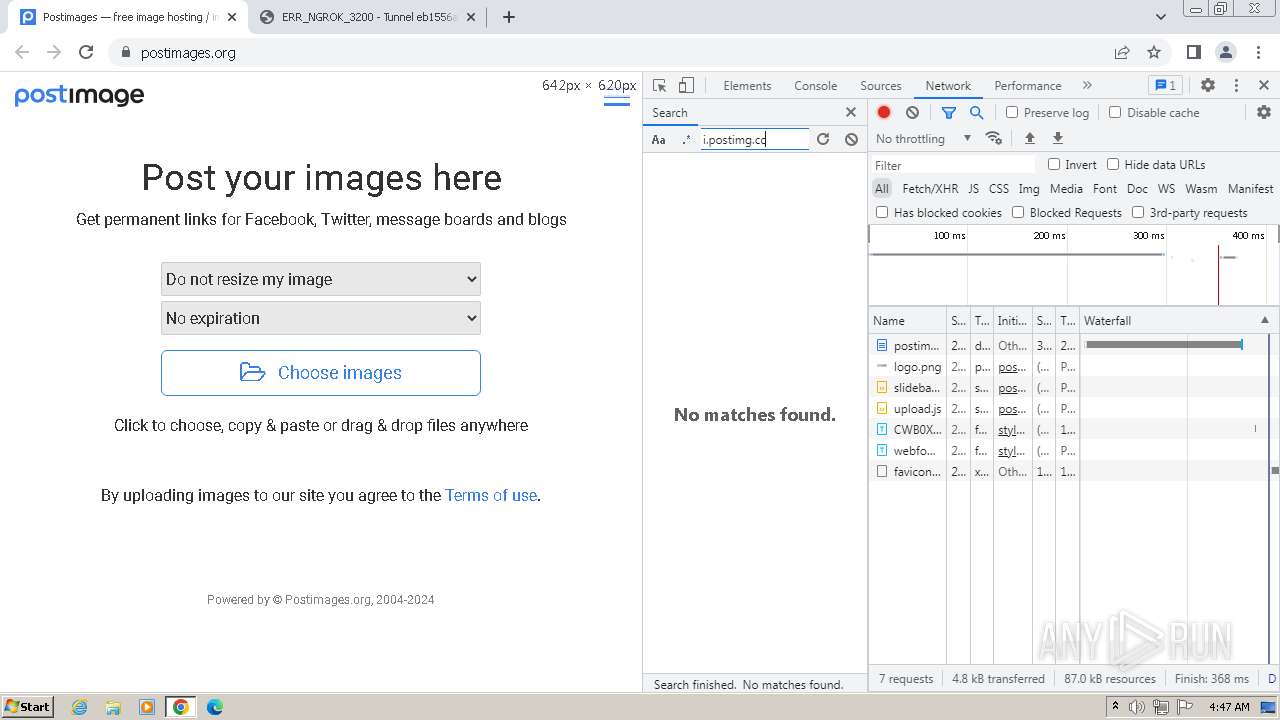Open the No expiration dropdown
The height and width of the screenshot is (720, 1280).
point(321,318)
